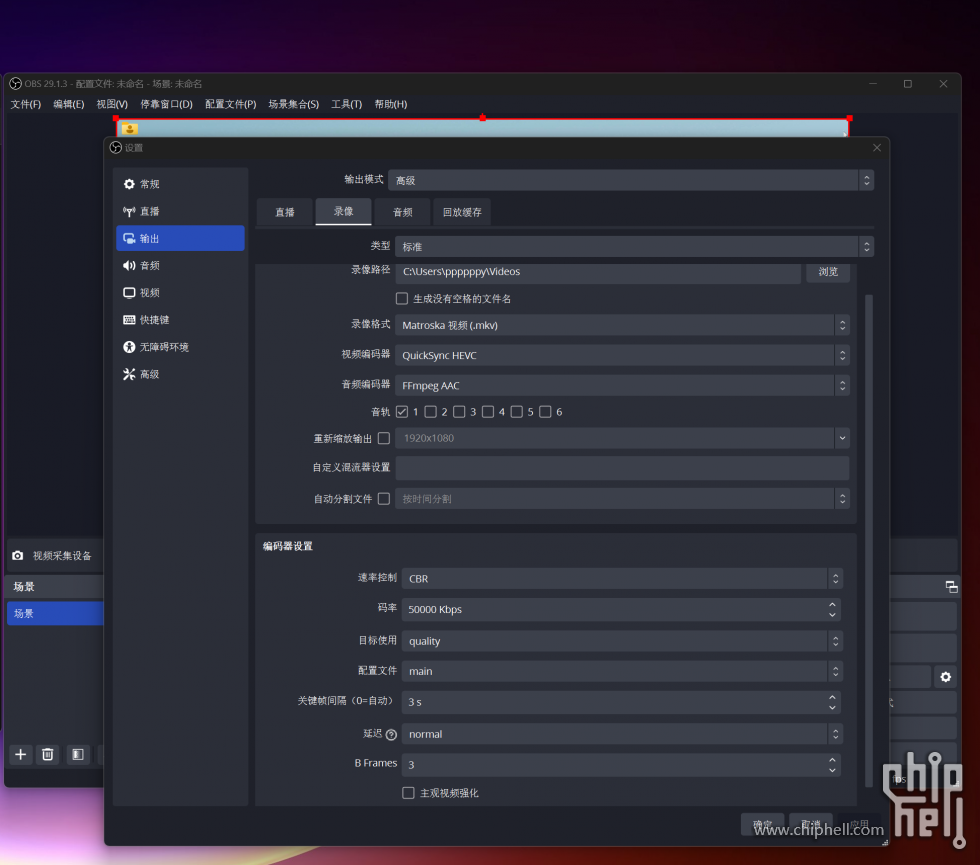Open 目标使用 dropdown showing quality
Image resolution: width=980 pixels, height=865 pixels.
[x=622, y=641]
